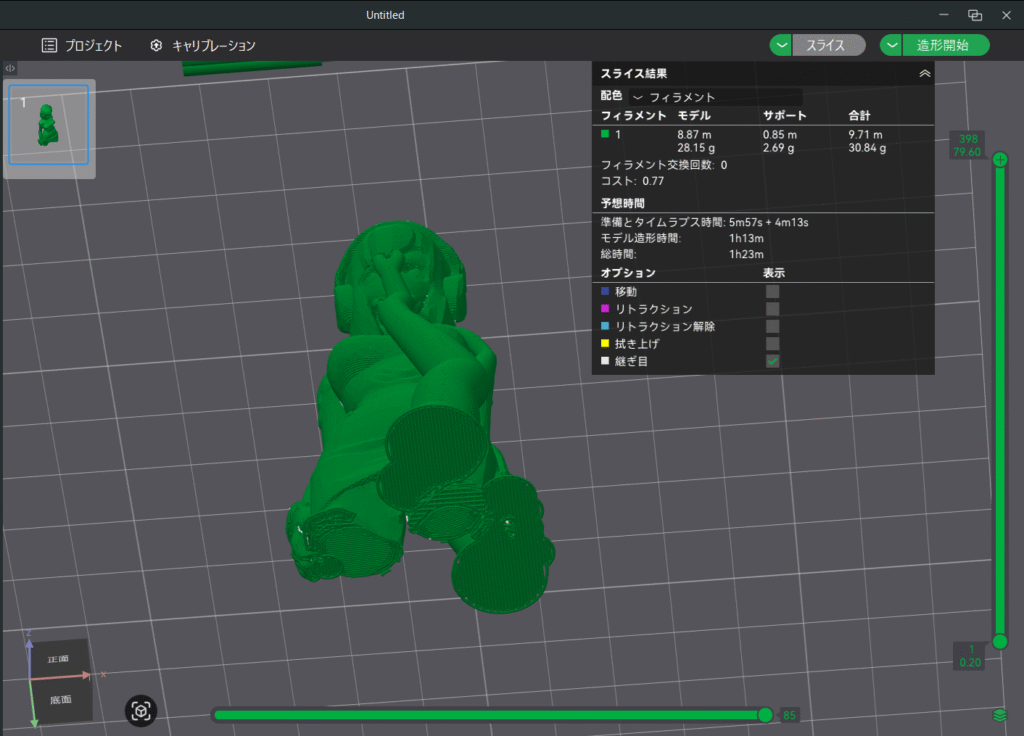Click the blue 移動 color swatch
Screen dimensions: 1024x736
tap(605, 291)
